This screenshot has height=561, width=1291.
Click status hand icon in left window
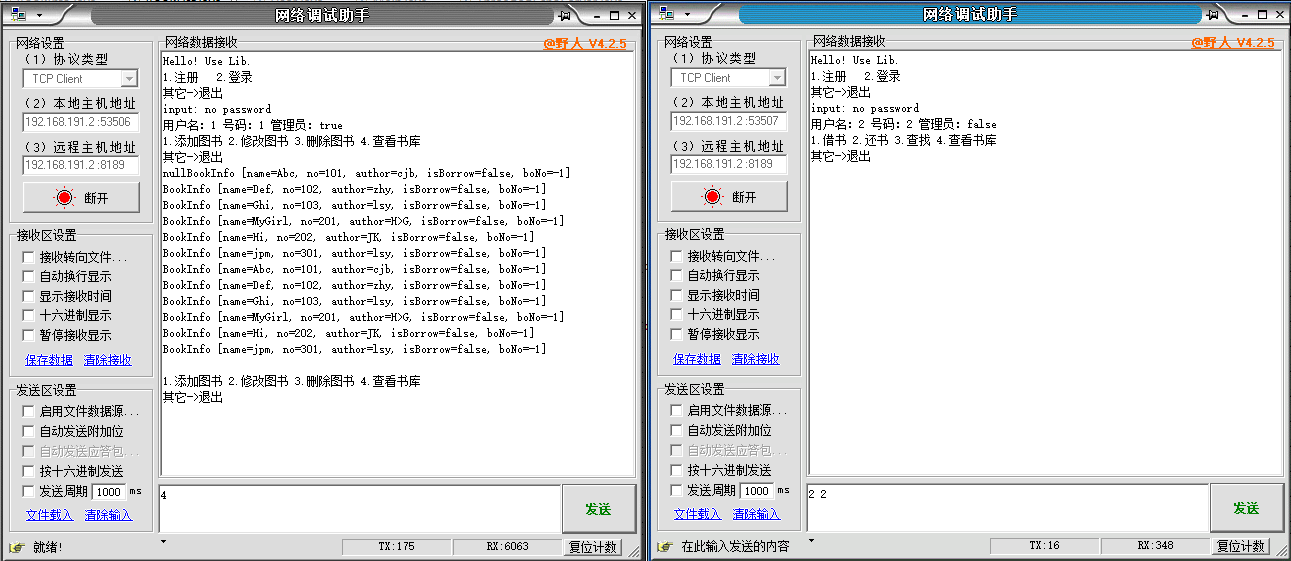(16, 547)
